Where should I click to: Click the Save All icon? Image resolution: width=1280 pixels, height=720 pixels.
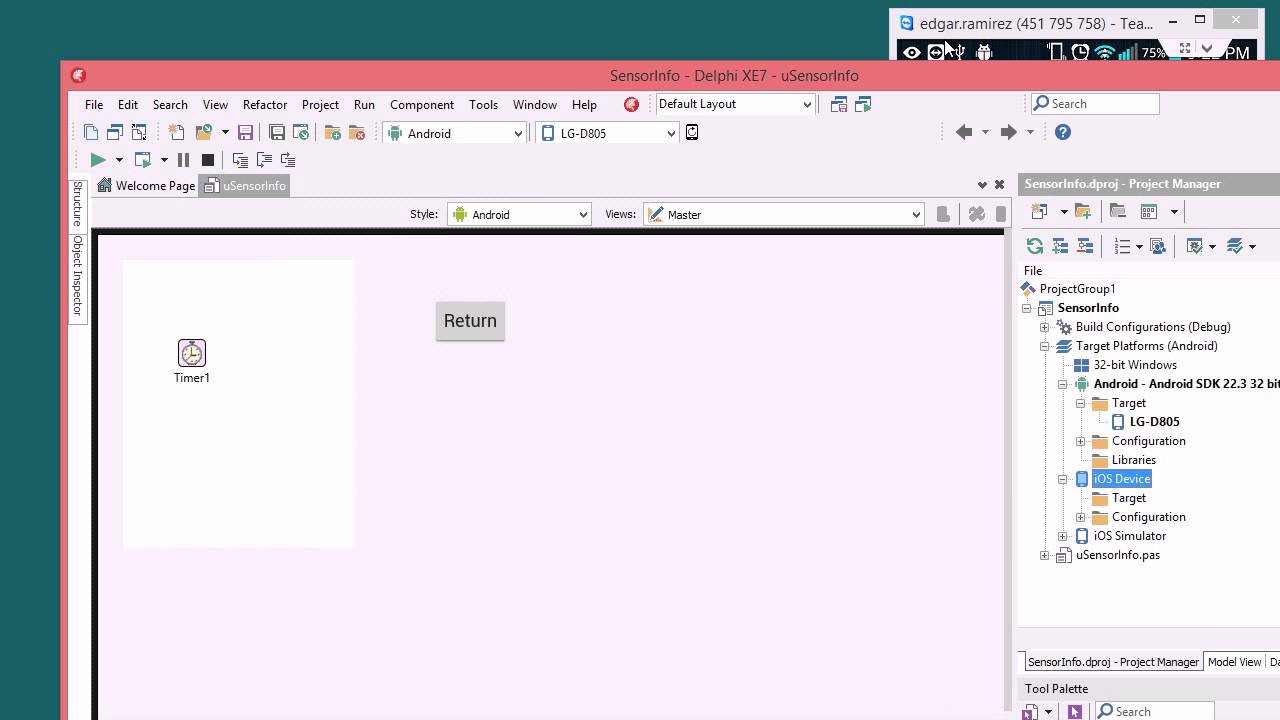point(277,133)
